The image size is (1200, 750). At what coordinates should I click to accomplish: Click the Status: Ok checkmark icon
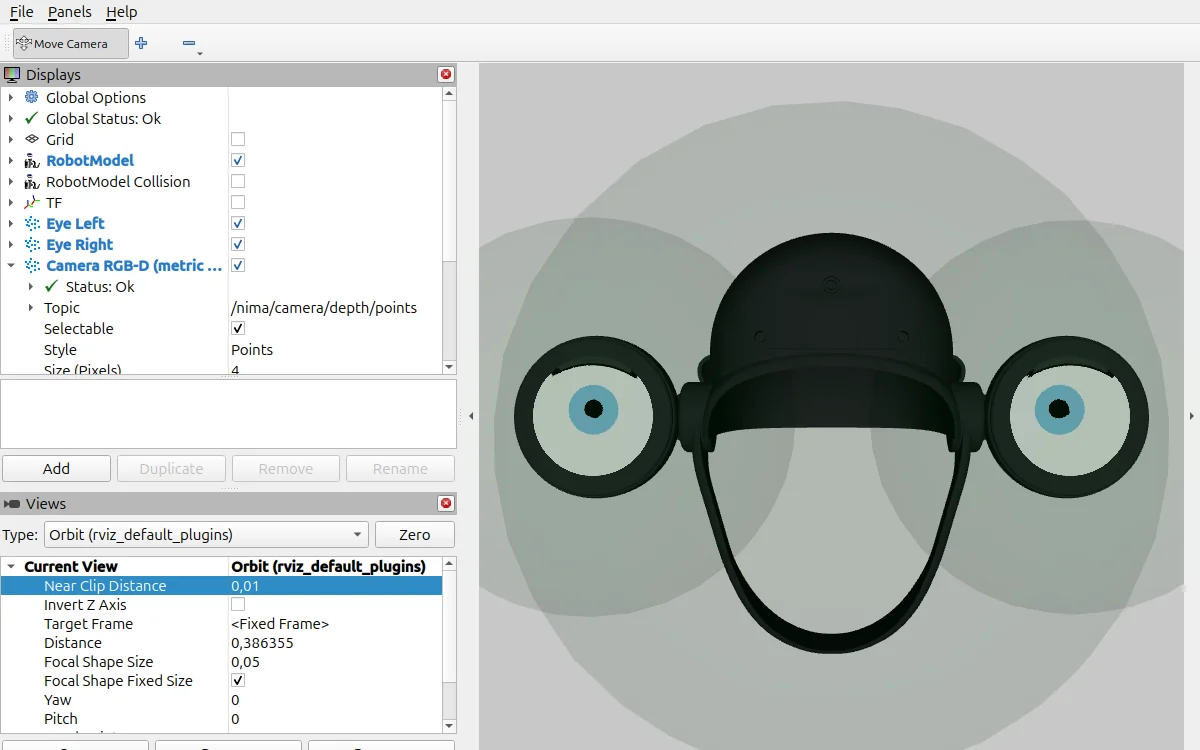[52, 286]
